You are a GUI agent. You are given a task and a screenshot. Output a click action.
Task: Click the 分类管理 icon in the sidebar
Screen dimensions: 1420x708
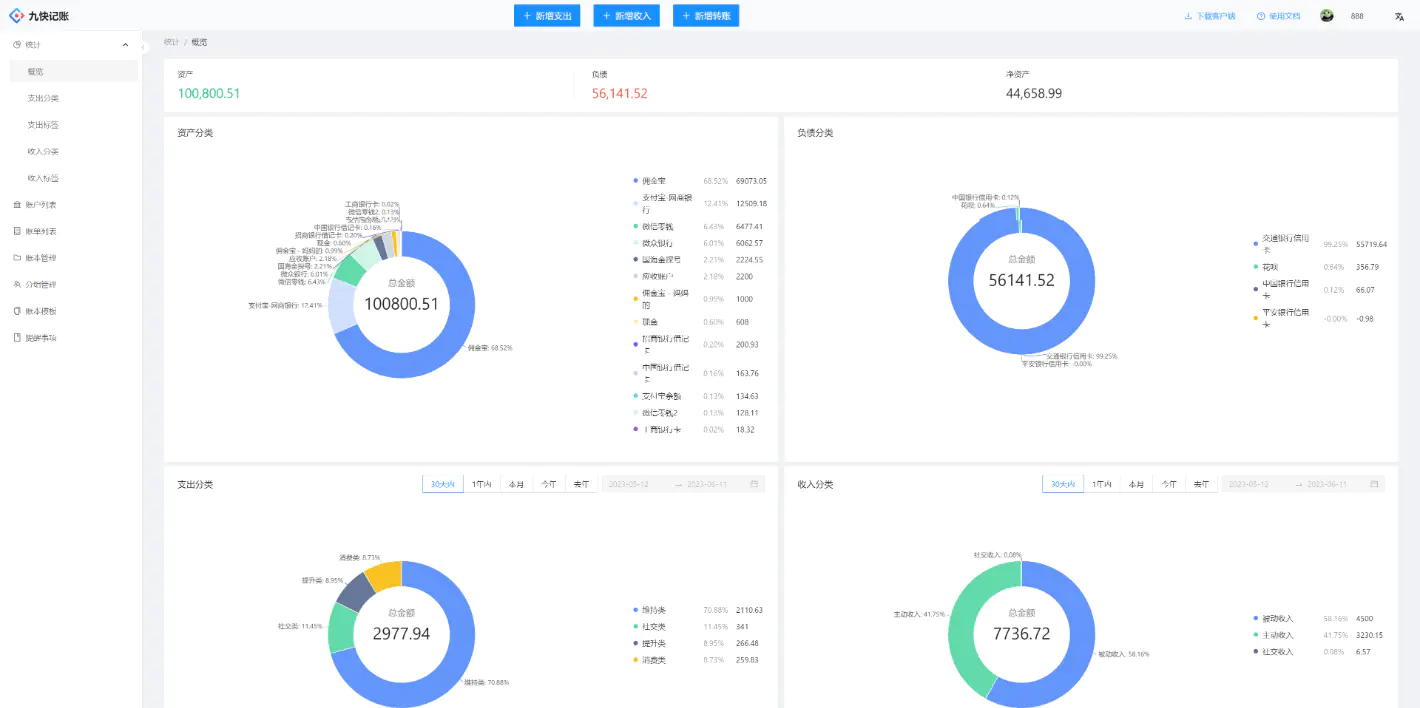coord(17,284)
